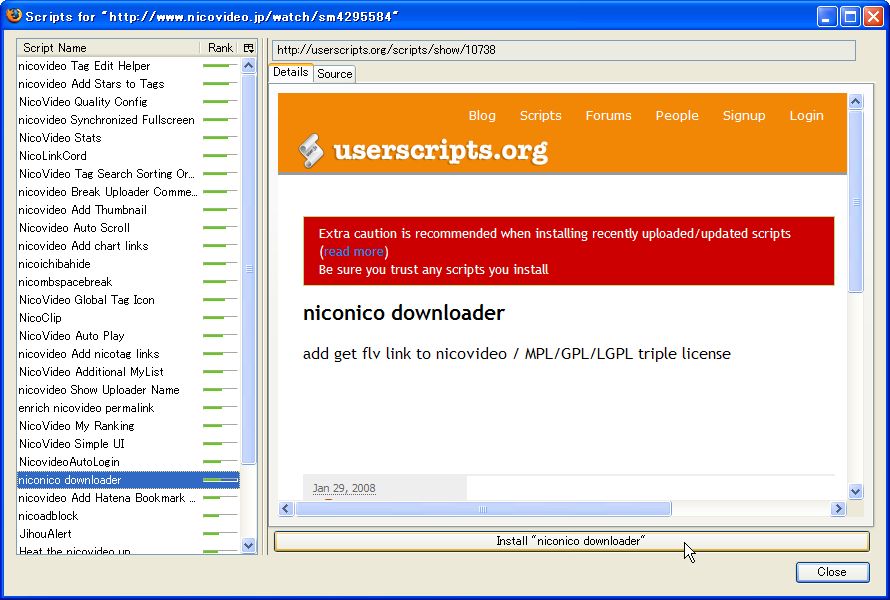
Task: Select 'NicoVideo Tag Search Sorting Or...' script
Action: 128,174
